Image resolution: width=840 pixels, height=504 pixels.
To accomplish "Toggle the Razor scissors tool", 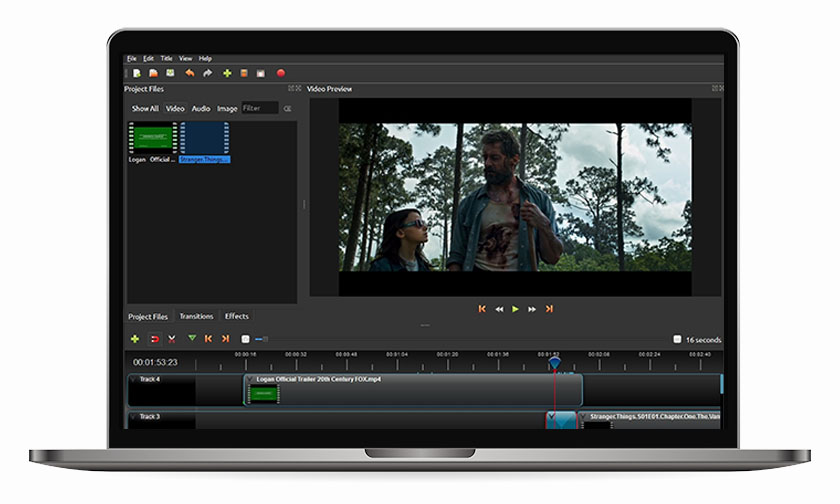I will click(x=172, y=338).
